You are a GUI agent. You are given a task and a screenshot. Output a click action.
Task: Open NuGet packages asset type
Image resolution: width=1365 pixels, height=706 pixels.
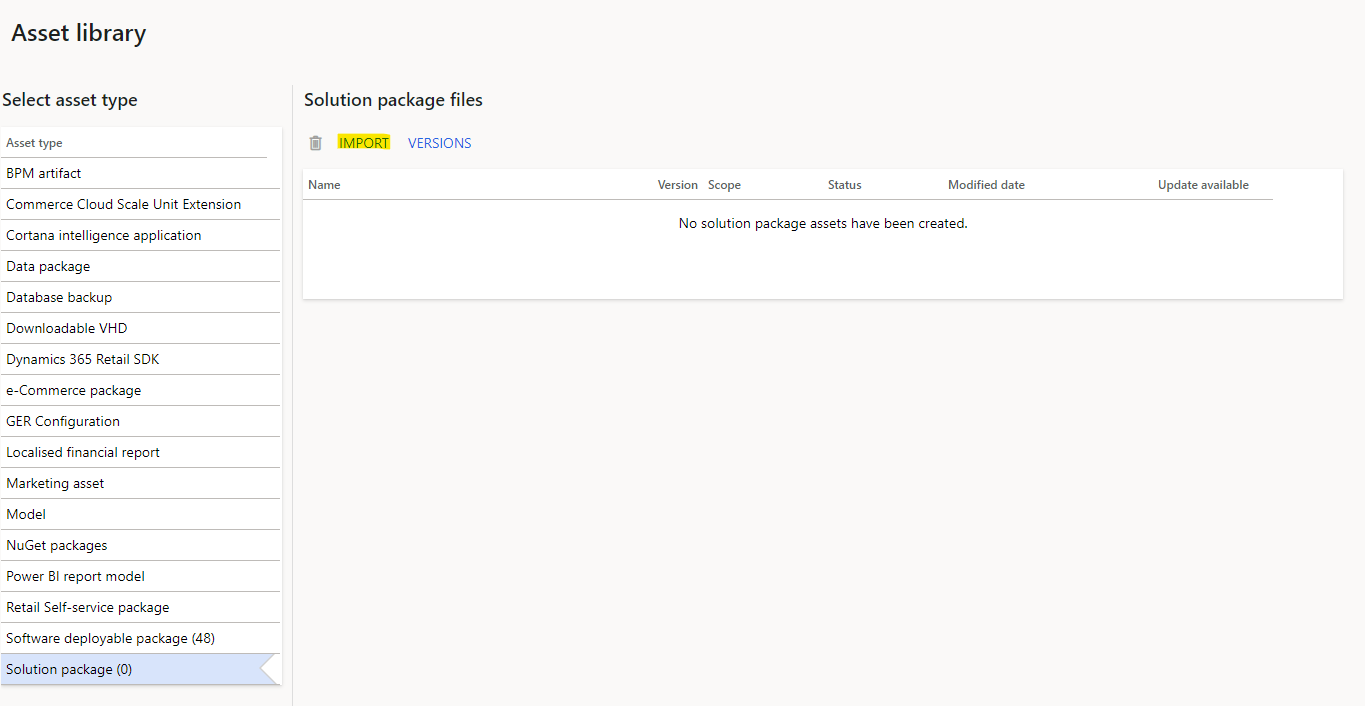(56, 545)
